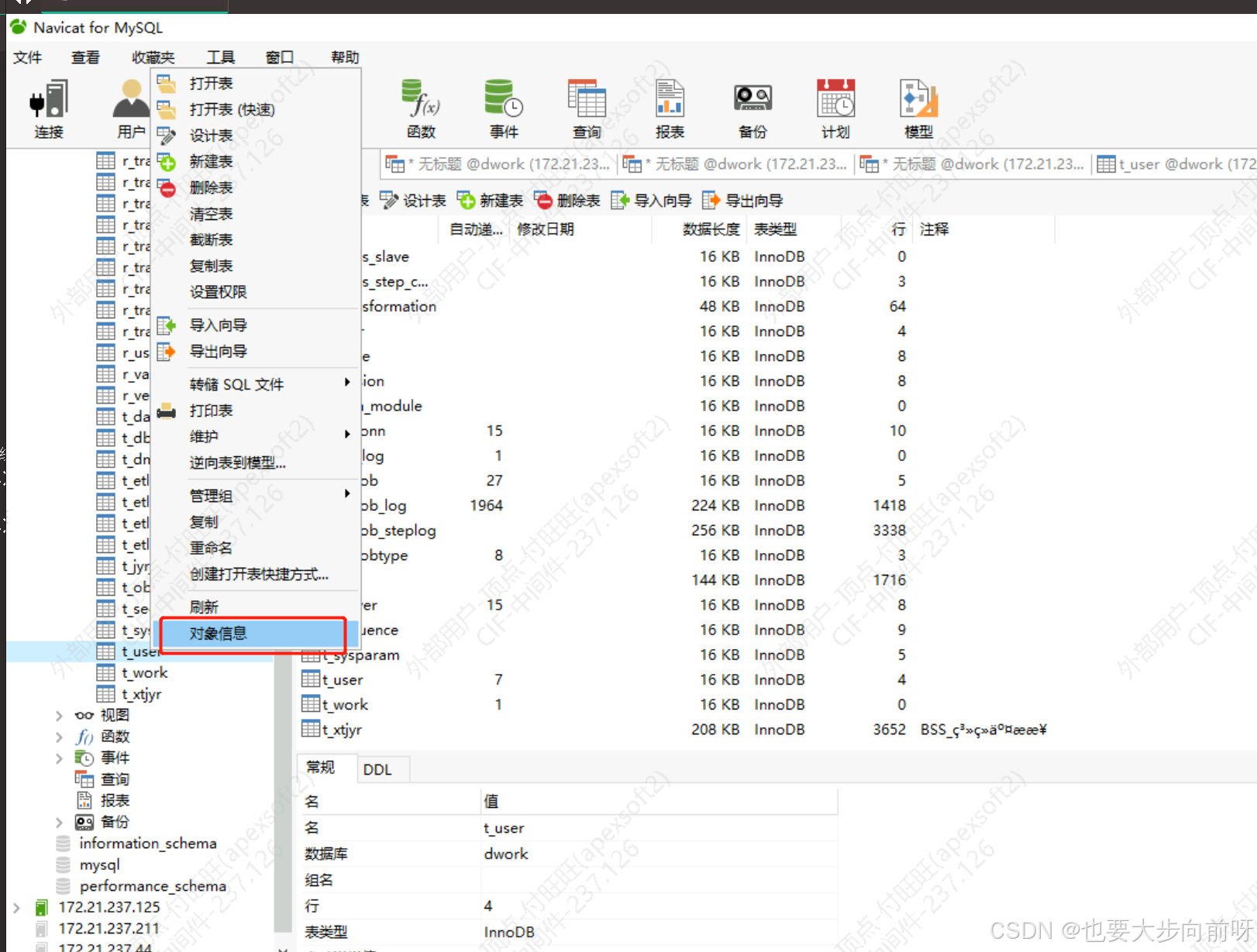Expand the 管理组 submenu
The height and width of the screenshot is (952, 1257).
[256, 496]
